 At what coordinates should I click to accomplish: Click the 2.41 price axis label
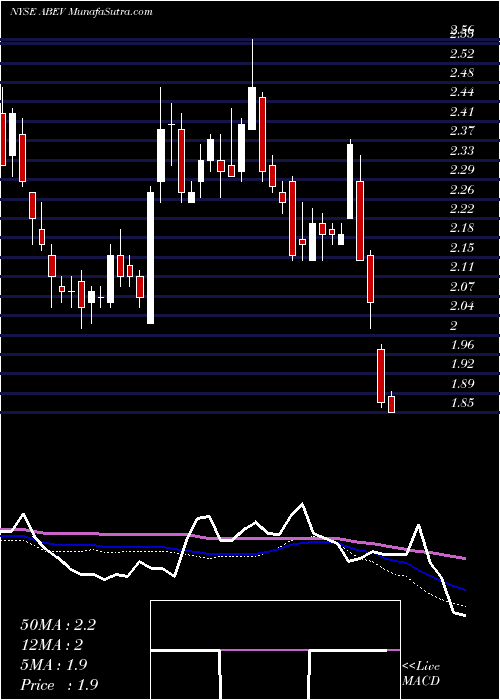click(x=462, y=112)
